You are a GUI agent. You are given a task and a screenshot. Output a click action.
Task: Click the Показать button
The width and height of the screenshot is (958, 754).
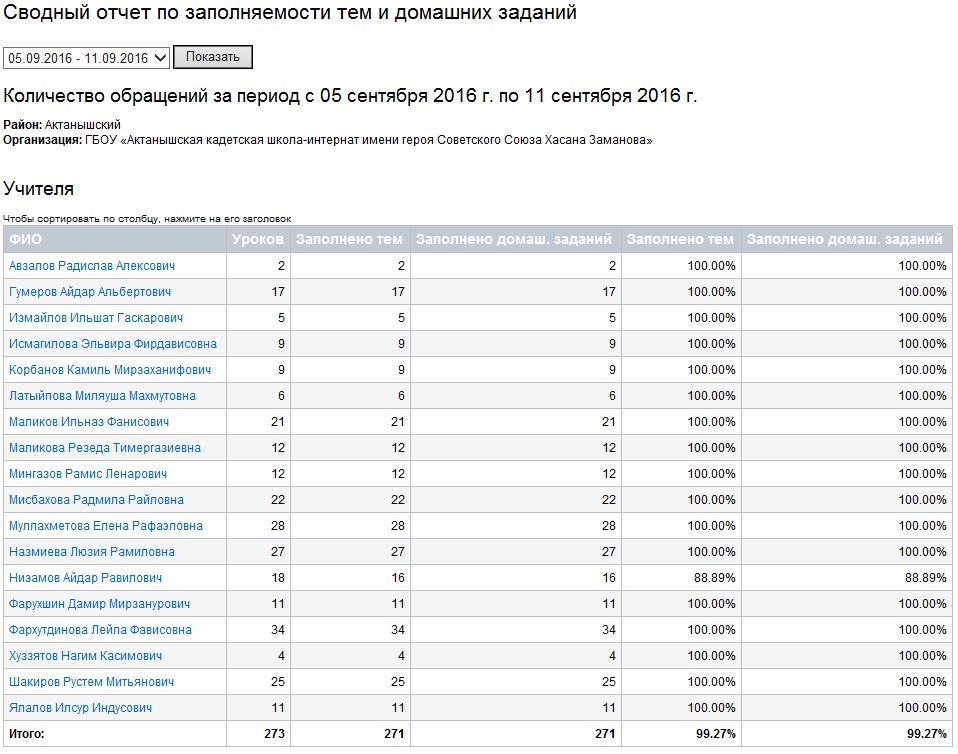213,57
